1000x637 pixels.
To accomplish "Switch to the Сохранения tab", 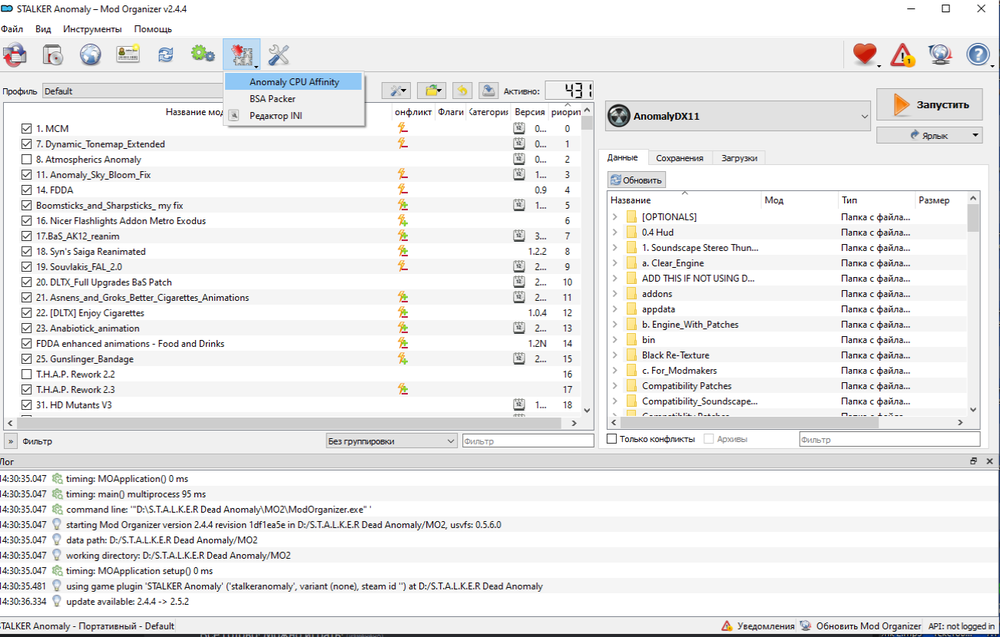I will [679, 158].
